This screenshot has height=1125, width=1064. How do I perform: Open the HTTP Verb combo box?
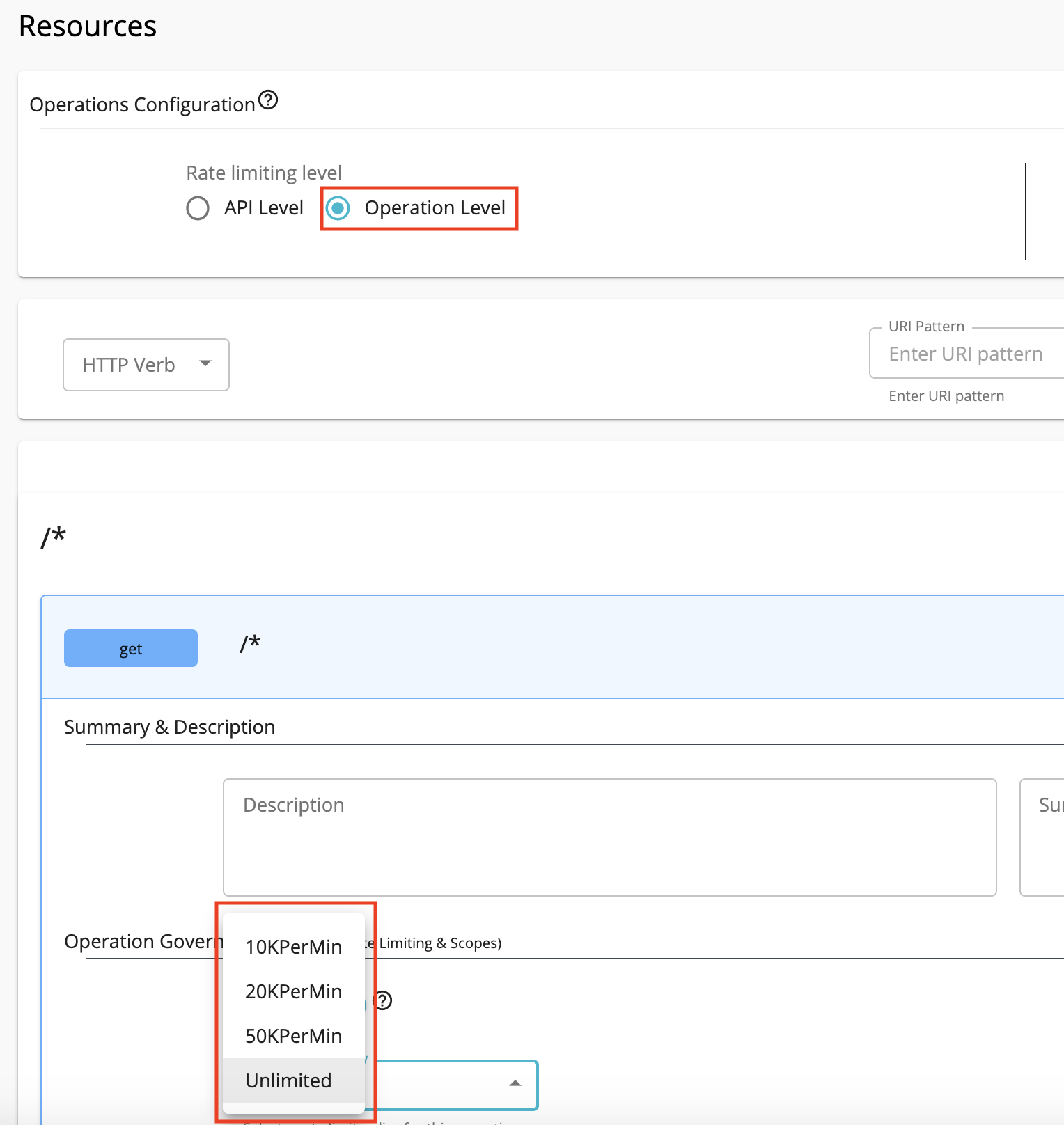146,365
